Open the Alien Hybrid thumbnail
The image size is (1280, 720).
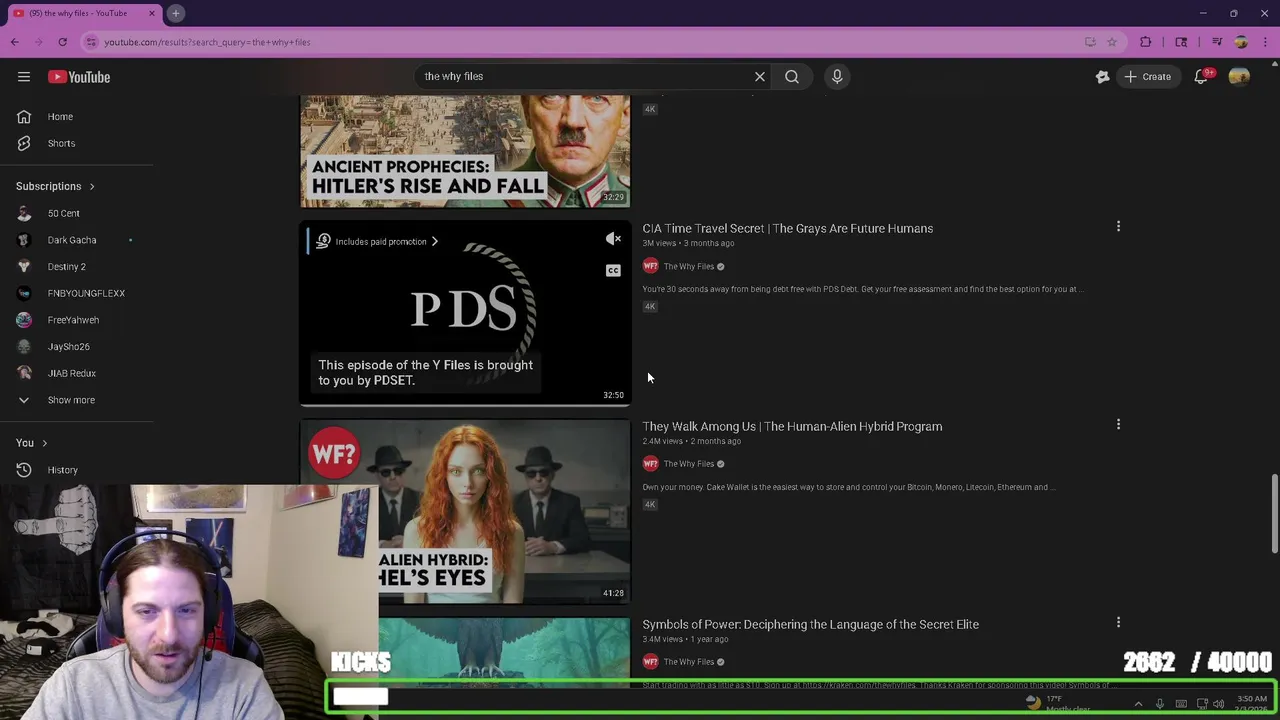pos(465,511)
